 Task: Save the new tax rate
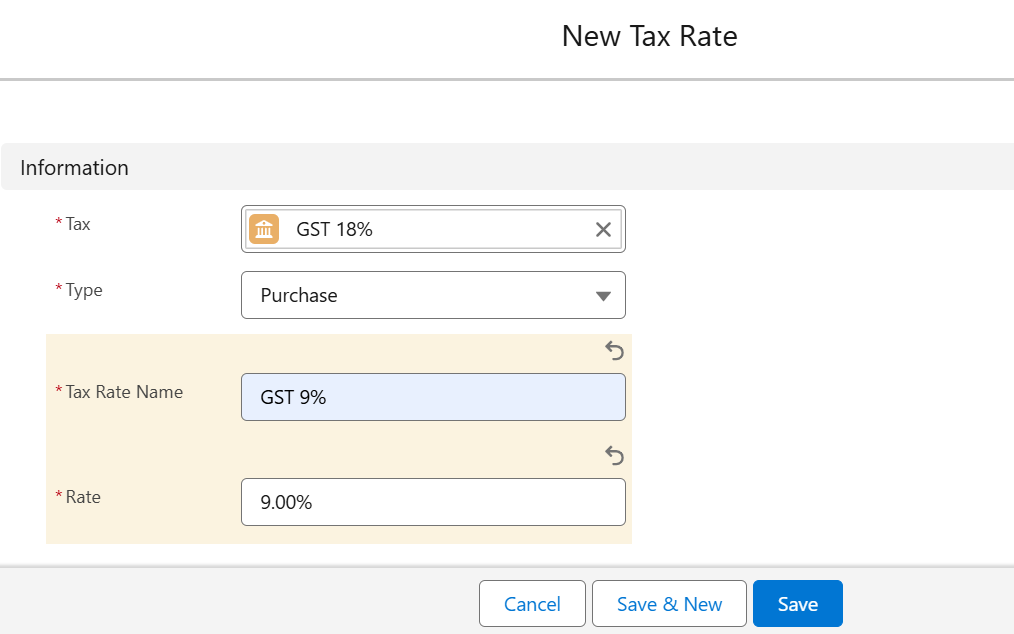pyautogui.click(x=798, y=604)
